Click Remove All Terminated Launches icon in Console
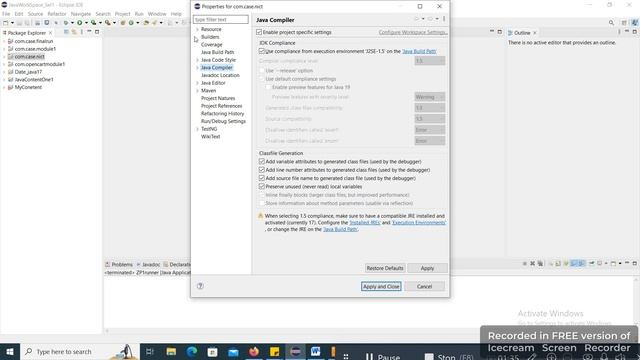The width and height of the screenshot is (640, 360). click(540, 264)
